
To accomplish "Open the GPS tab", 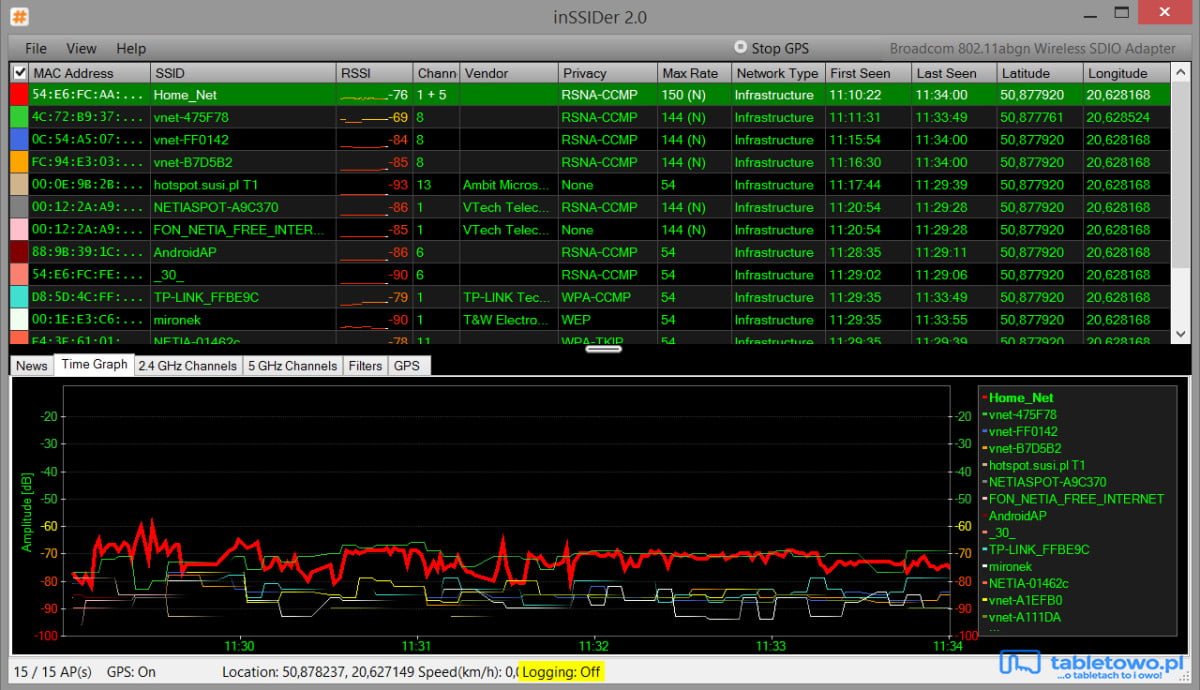I will pos(407,366).
